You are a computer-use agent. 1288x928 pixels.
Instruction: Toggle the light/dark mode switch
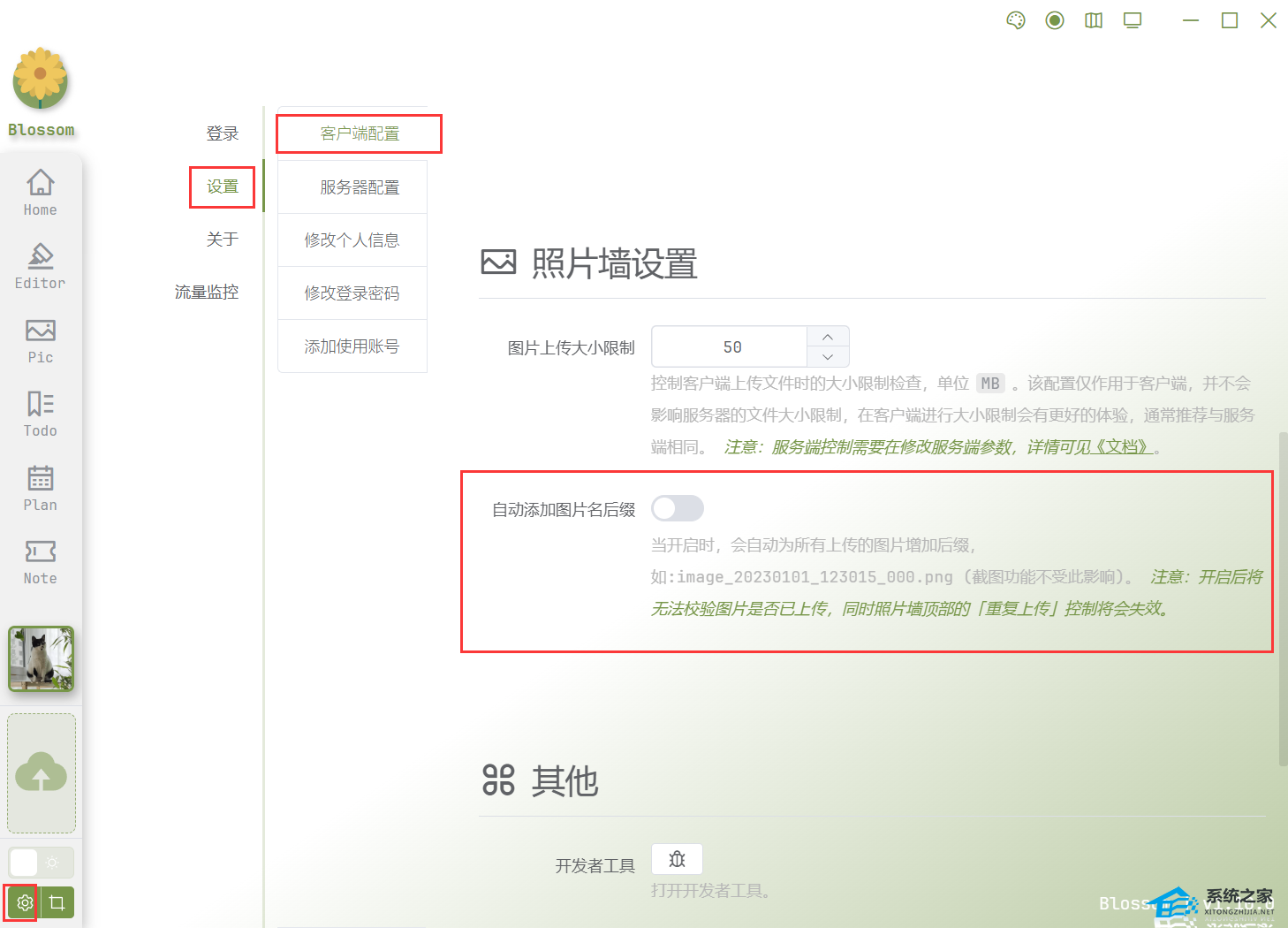[x=41, y=862]
